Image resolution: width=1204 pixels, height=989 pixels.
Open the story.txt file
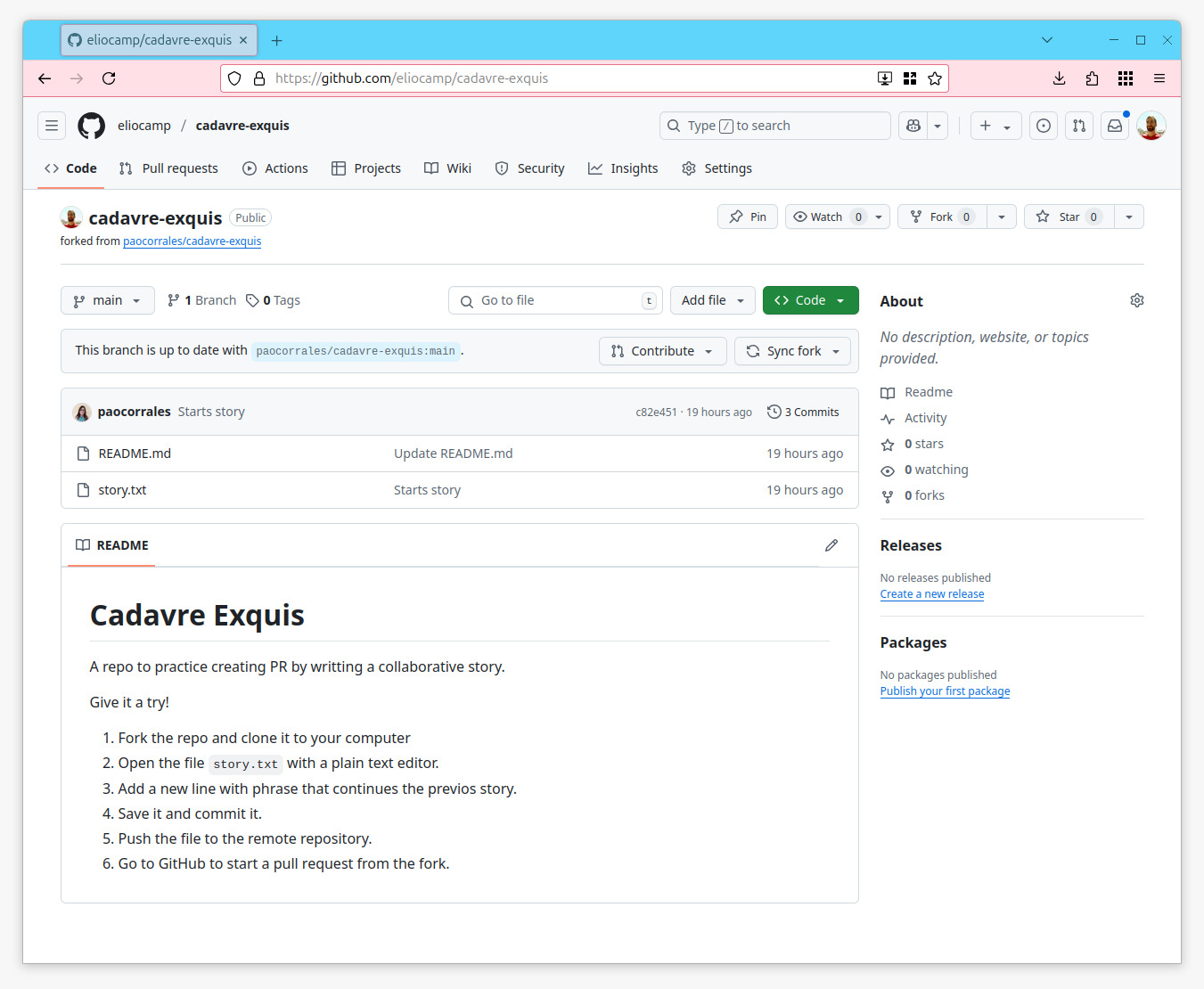[122, 490]
